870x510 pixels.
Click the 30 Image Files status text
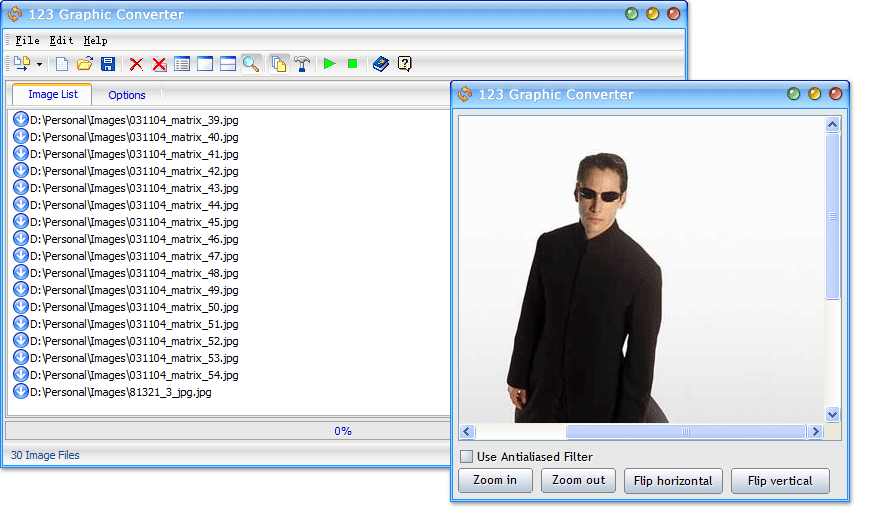pos(45,456)
